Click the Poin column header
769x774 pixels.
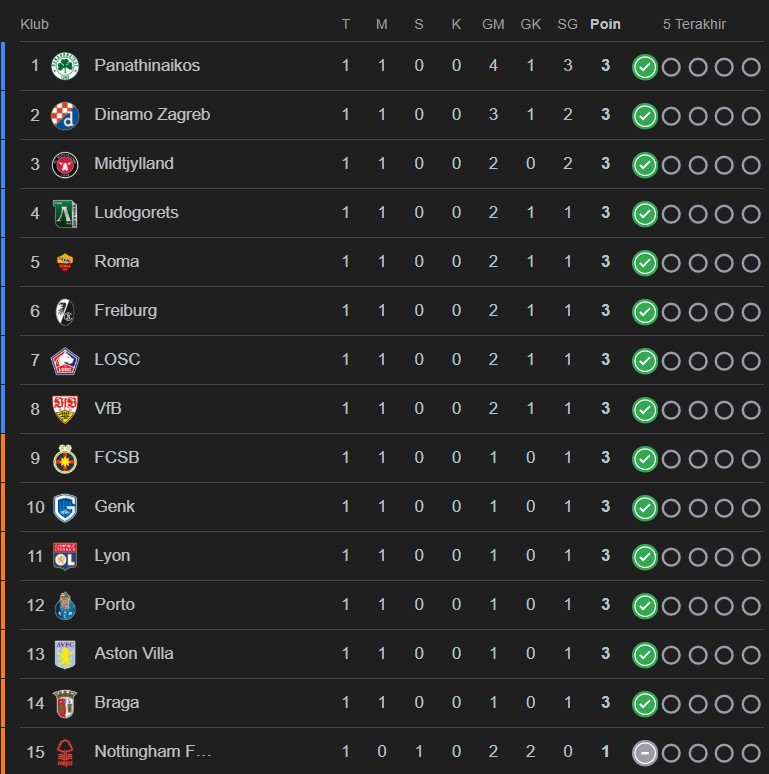605,24
